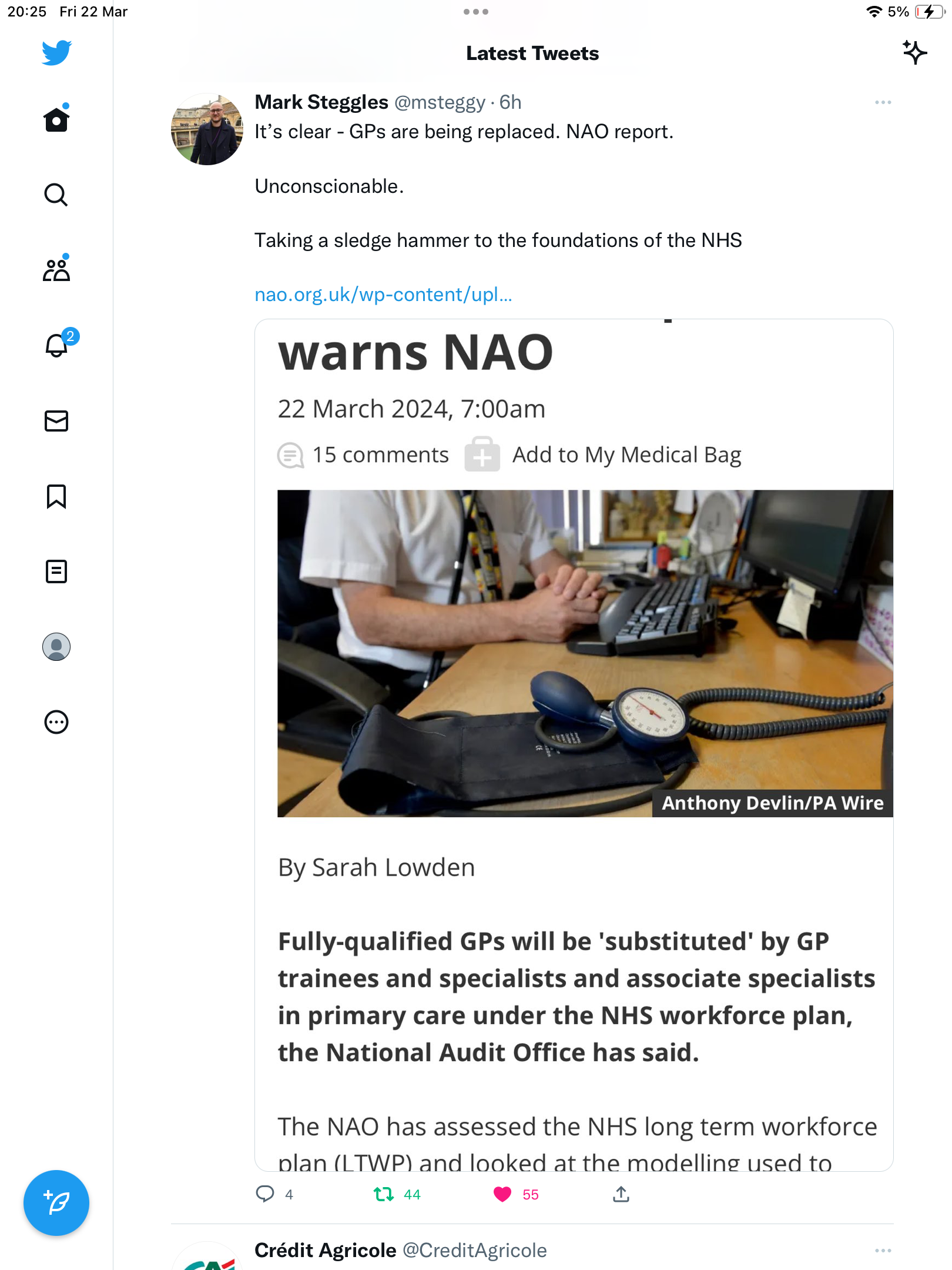The image size is (952, 1270).
Task: Open the Communities people icon
Action: (x=56, y=270)
